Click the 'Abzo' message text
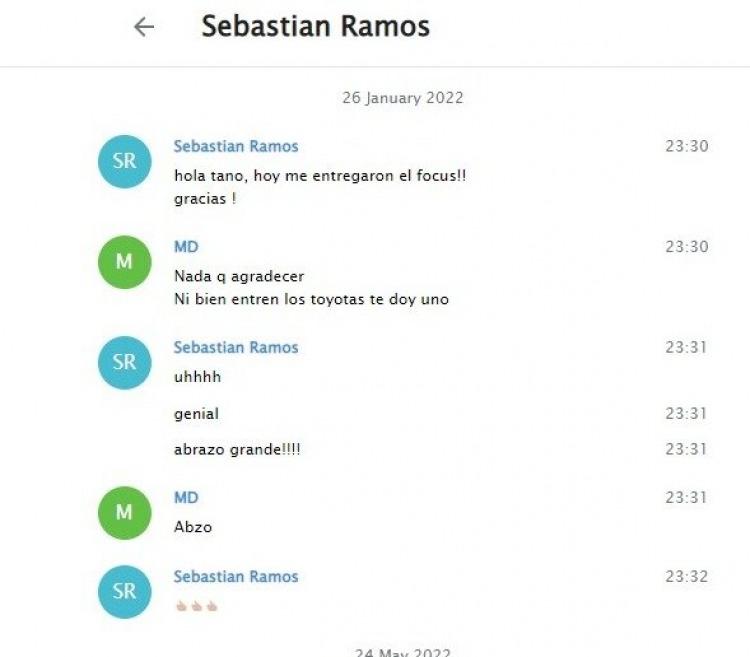 tap(193, 527)
